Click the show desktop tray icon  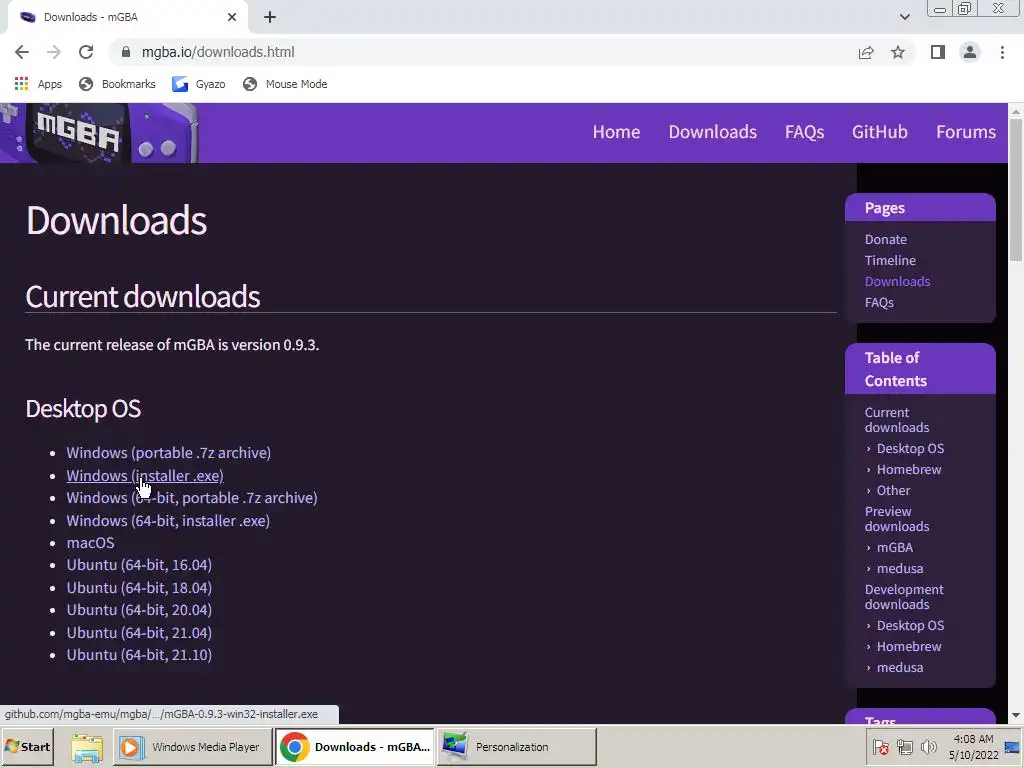pos(1013,747)
